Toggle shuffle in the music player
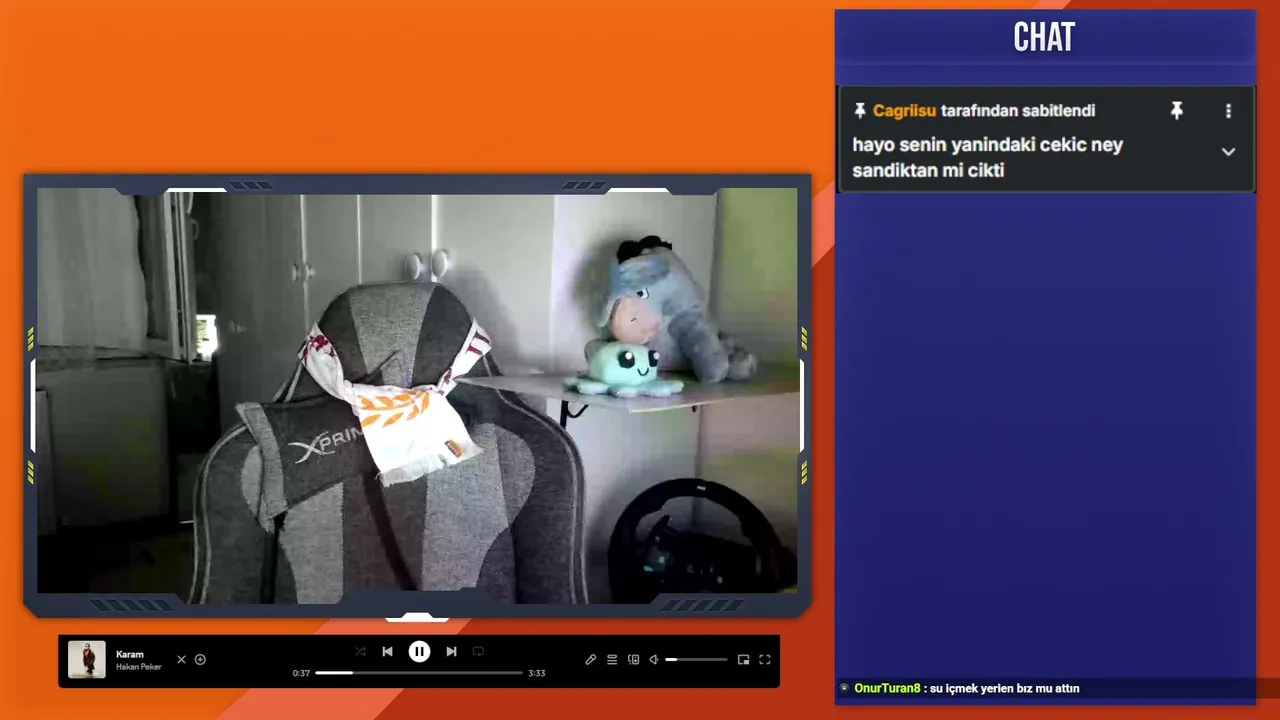This screenshot has height=720, width=1280. tap(360, 652)
